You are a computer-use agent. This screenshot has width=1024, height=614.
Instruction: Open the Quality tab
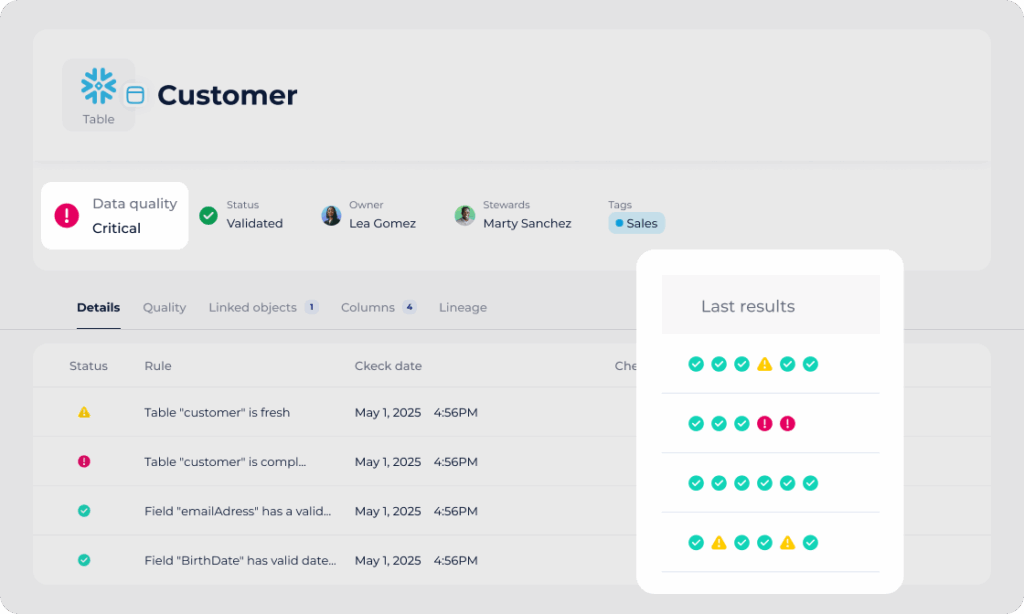164,307
